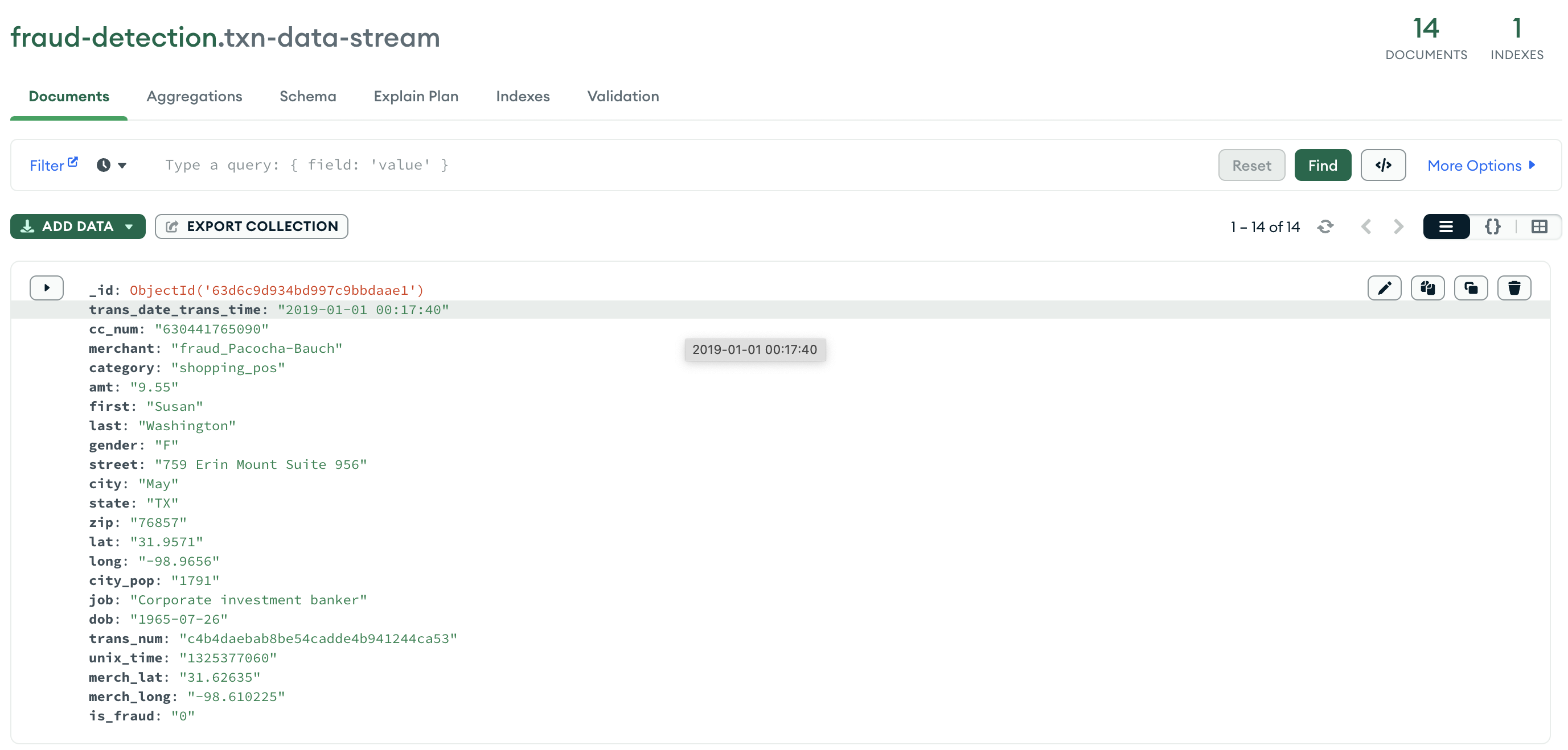Click the Find button

[1322, 166]
